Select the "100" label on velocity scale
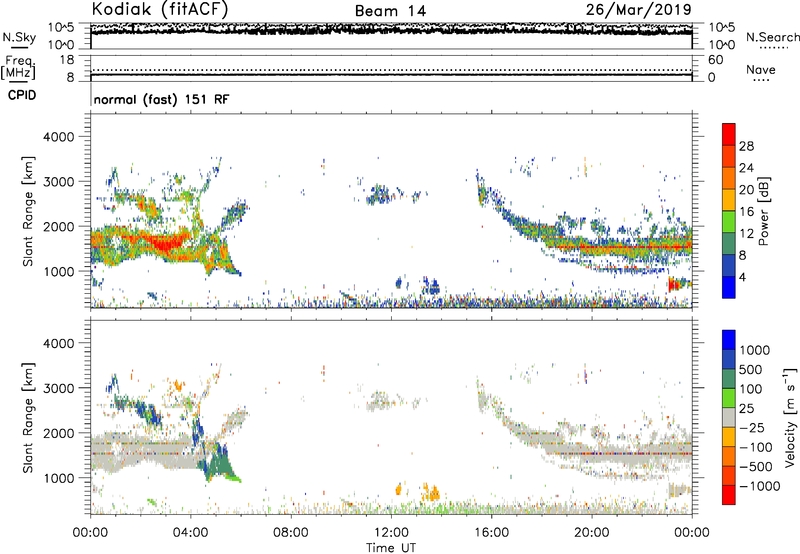Image resolution: width=800 pixels, height=554 pixels. [751, 389]
